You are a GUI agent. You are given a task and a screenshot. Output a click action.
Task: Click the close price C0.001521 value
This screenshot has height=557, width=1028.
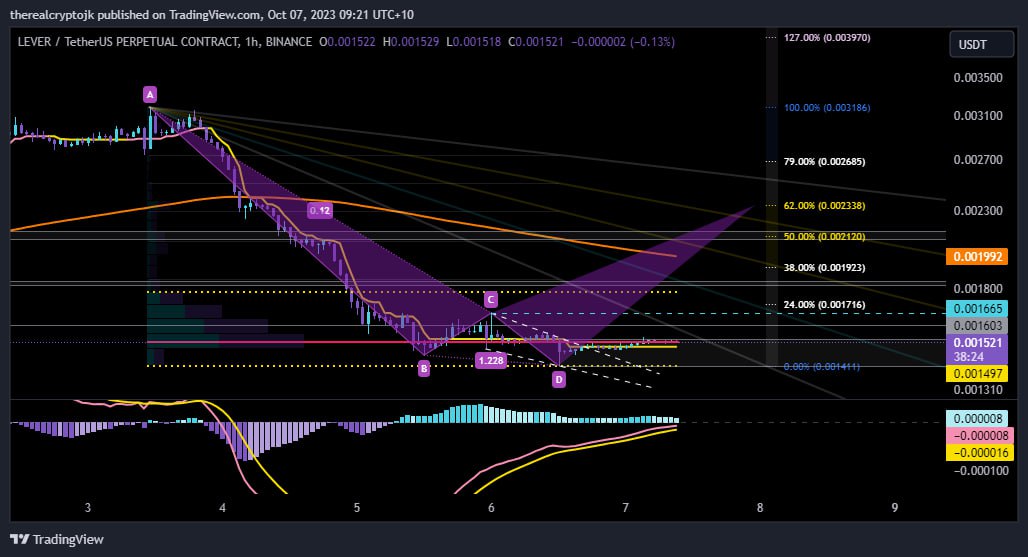pos(536,41)
